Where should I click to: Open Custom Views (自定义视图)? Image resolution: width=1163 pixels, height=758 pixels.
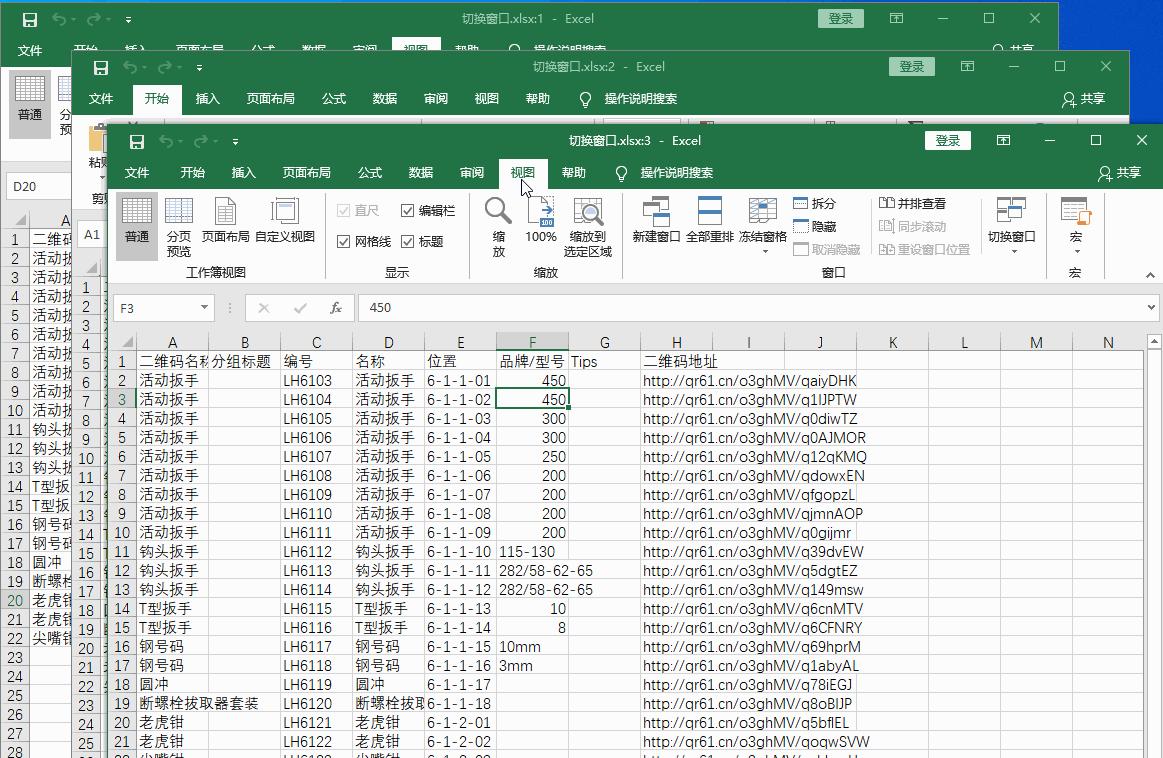pos(284,224)
